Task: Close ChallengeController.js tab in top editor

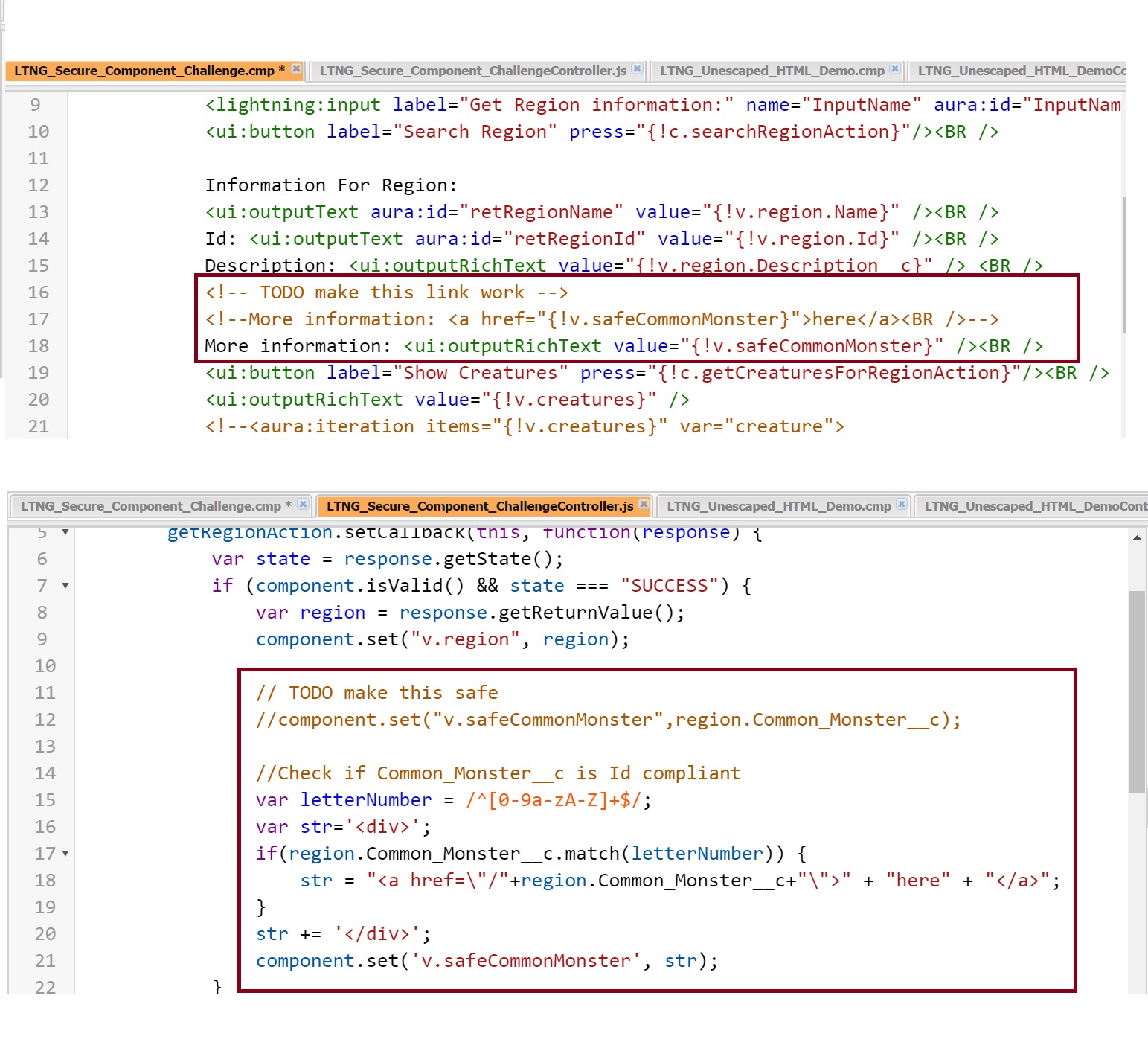Action: pyautogui.click(x=637, y=69)
